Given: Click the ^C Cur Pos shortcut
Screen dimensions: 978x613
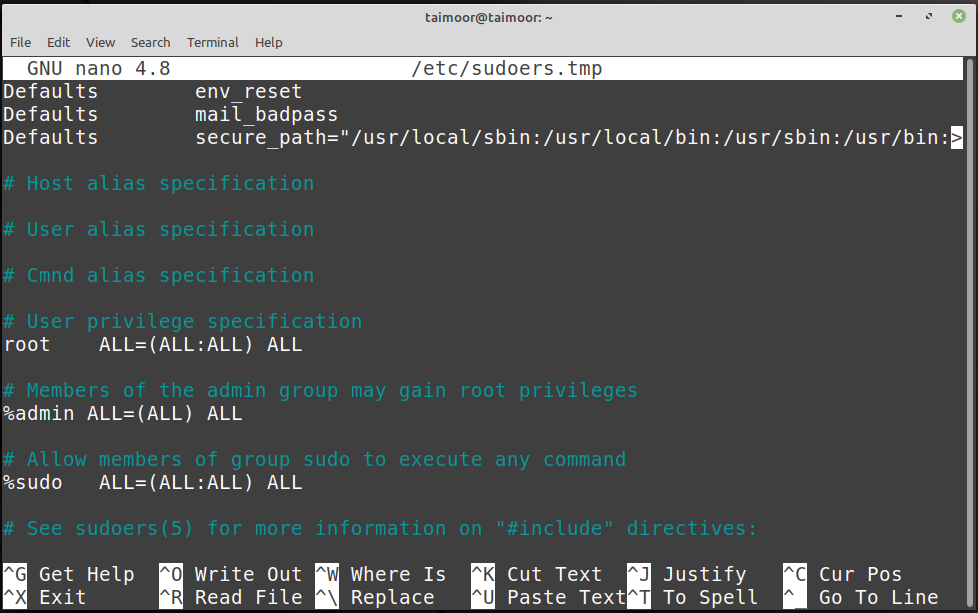Looking at the screenshot, I should (x=843, y=574).
